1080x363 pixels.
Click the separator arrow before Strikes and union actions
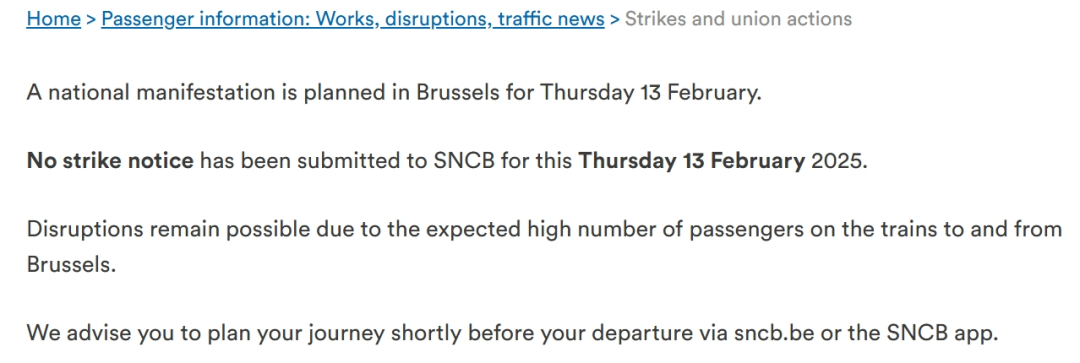(x=614, y=19)
